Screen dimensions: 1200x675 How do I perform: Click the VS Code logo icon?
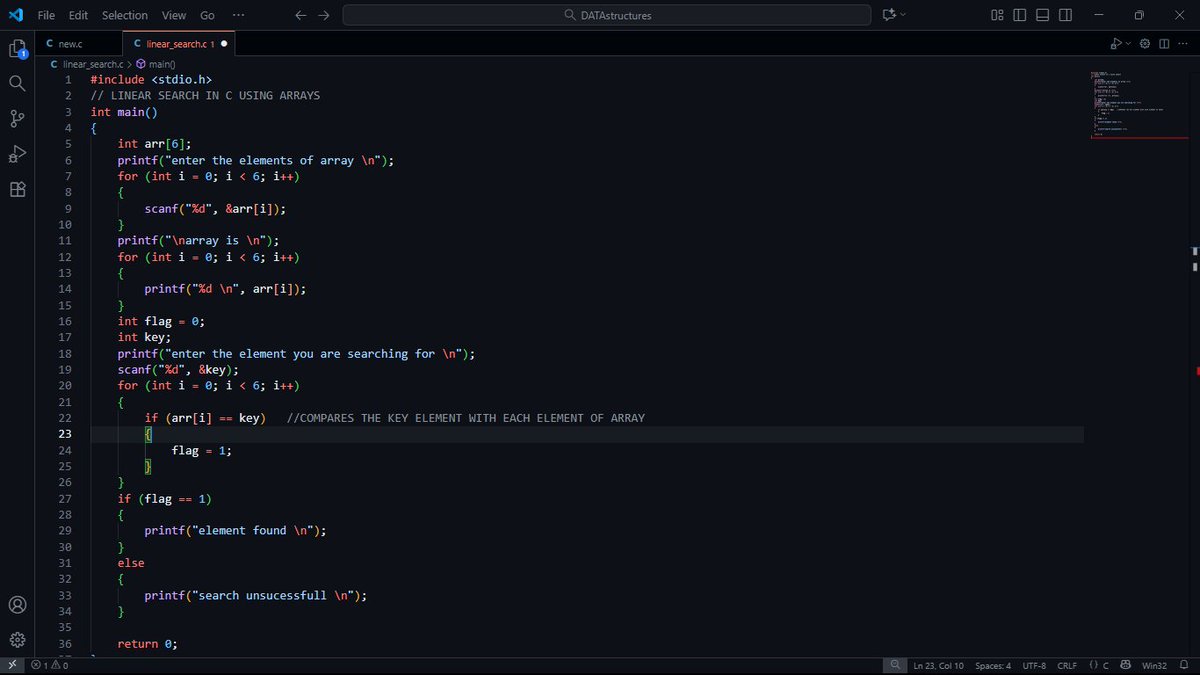pos(15,15)
